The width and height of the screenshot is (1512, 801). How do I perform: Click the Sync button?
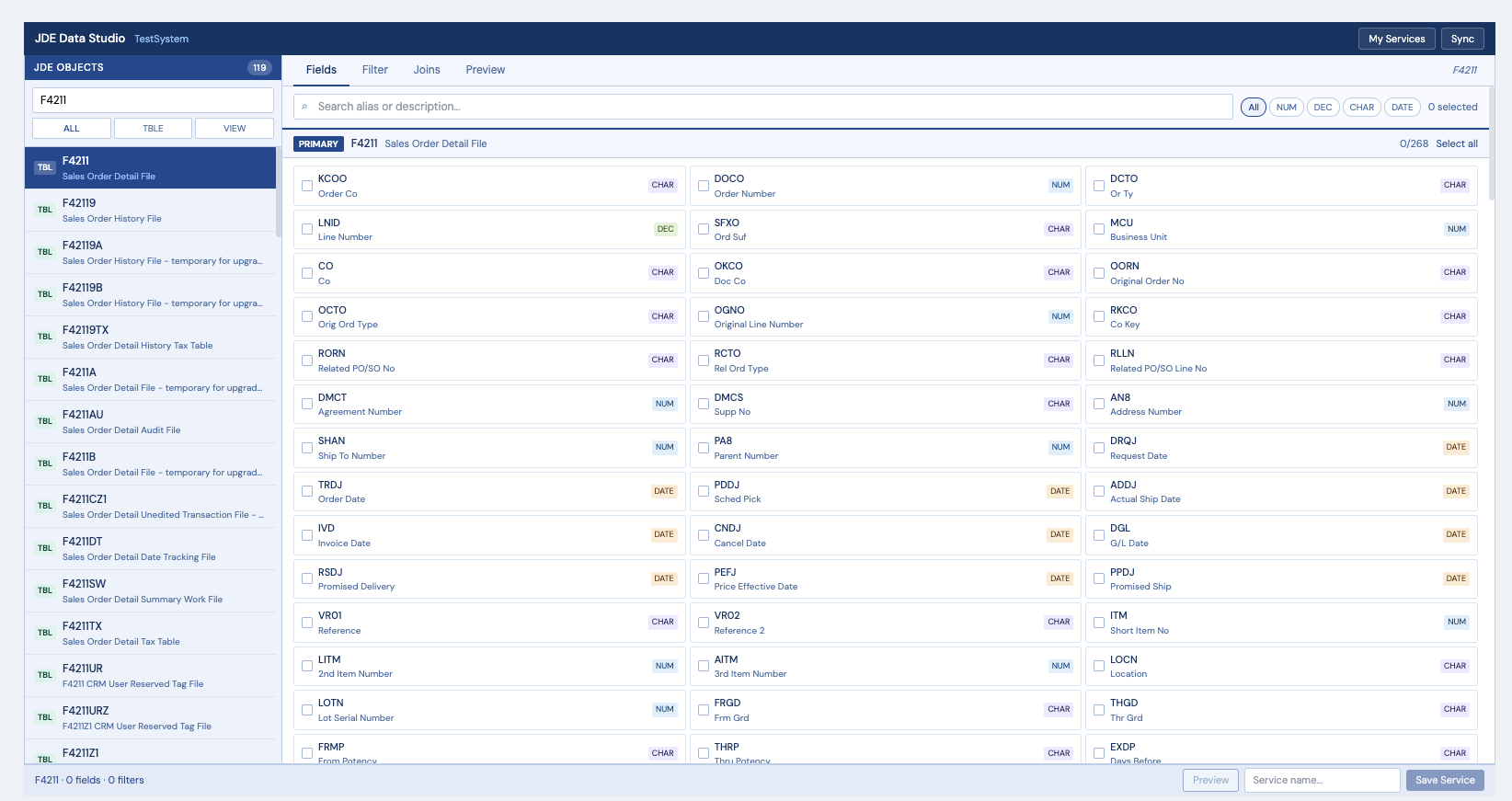coord(1462,39)
